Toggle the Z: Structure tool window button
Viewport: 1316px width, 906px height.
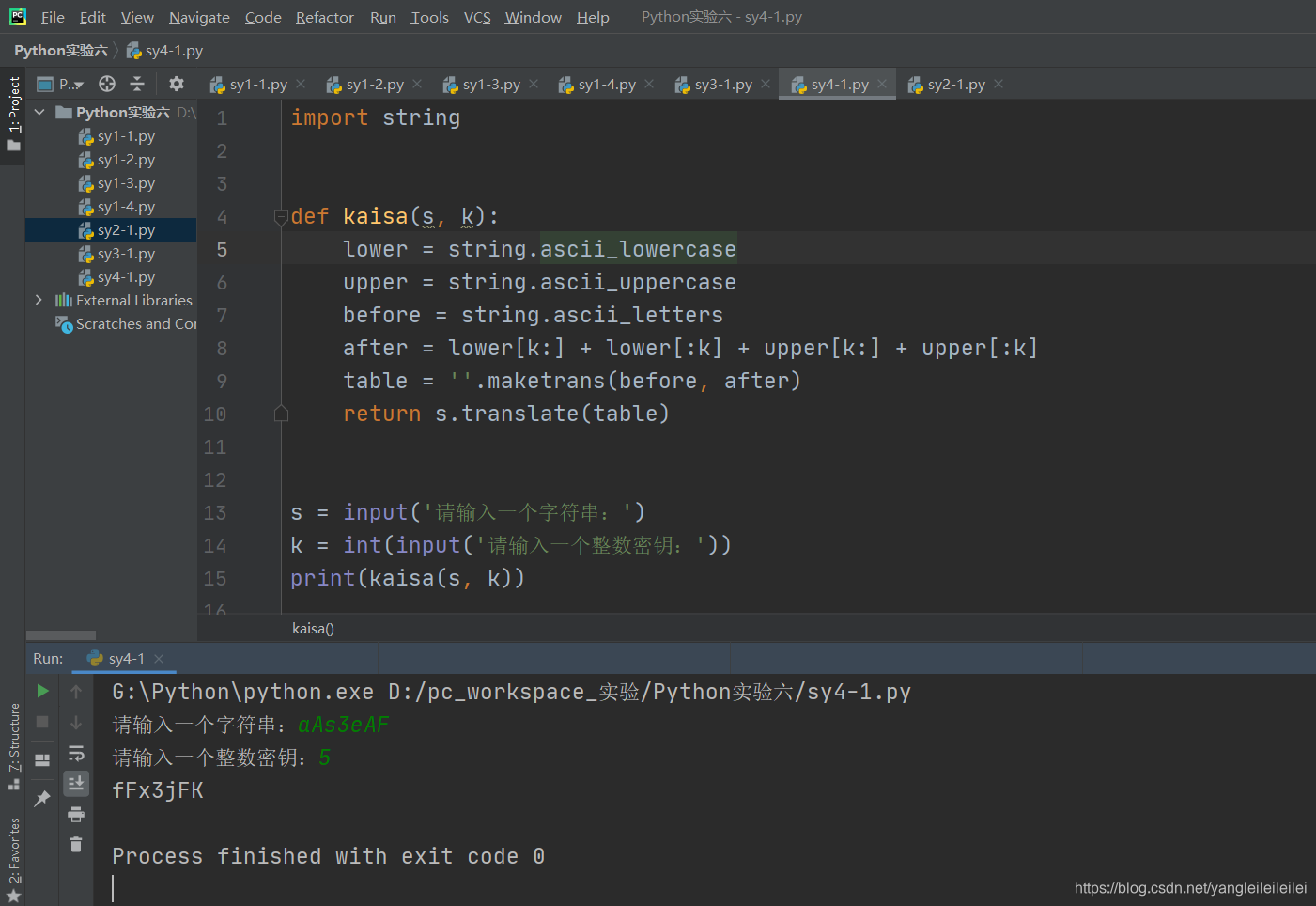click(x=13, y=746)
